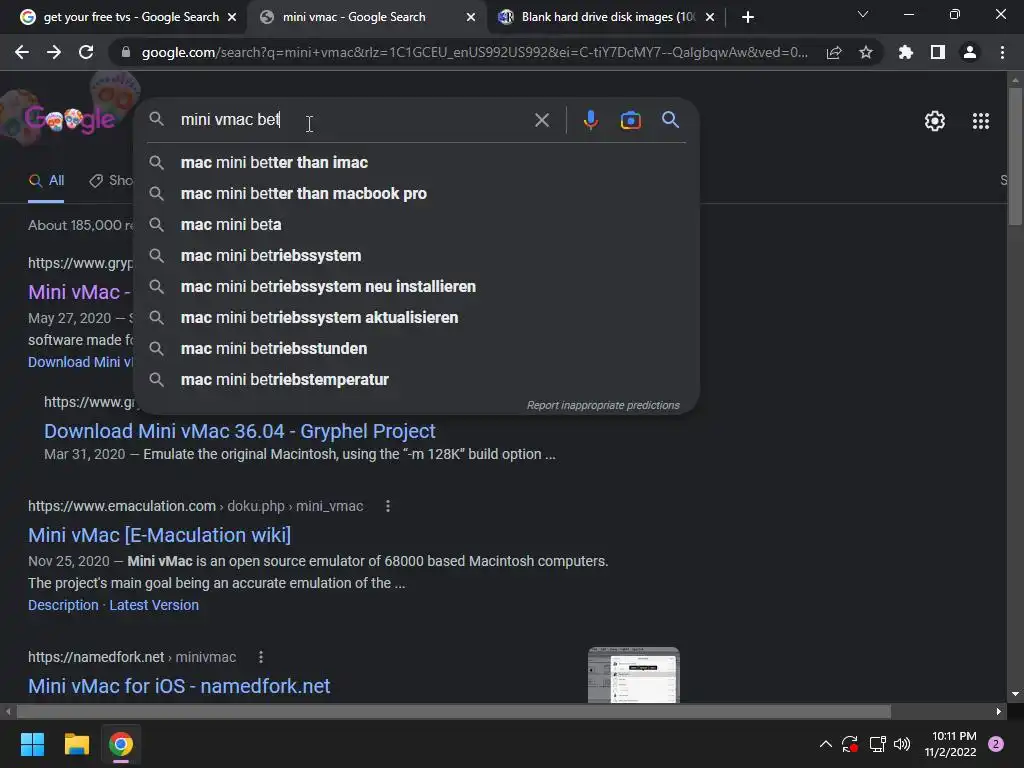Click 'Report inappropriate predictions'
This screenshot has width=1024, height=768.
click(x=603, y=406)
